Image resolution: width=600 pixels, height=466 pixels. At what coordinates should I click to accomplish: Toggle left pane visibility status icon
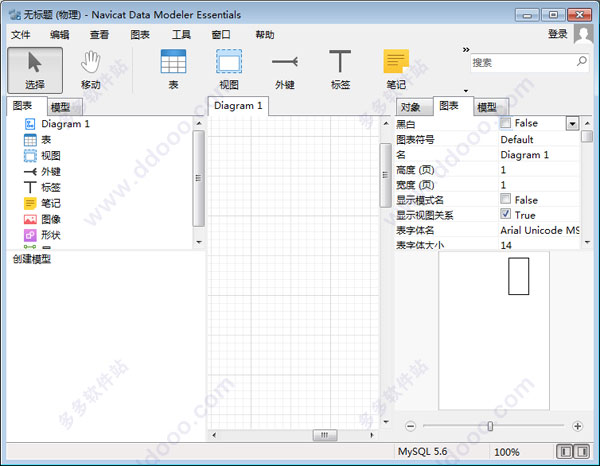point(565,452)
